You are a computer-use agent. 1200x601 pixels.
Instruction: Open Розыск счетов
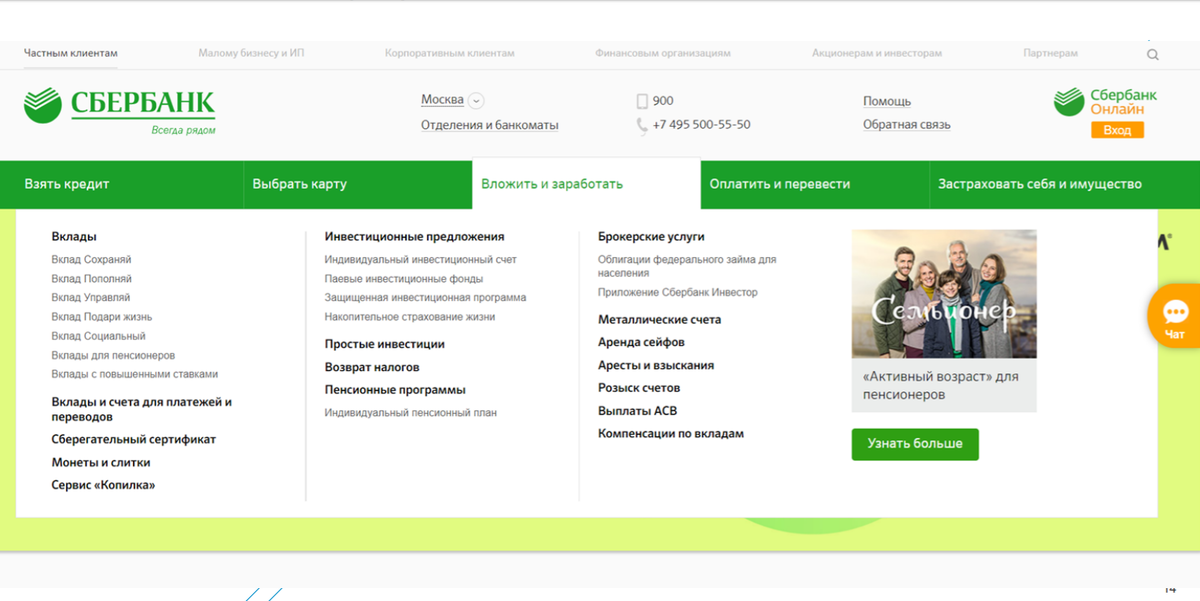coord(639,388)
